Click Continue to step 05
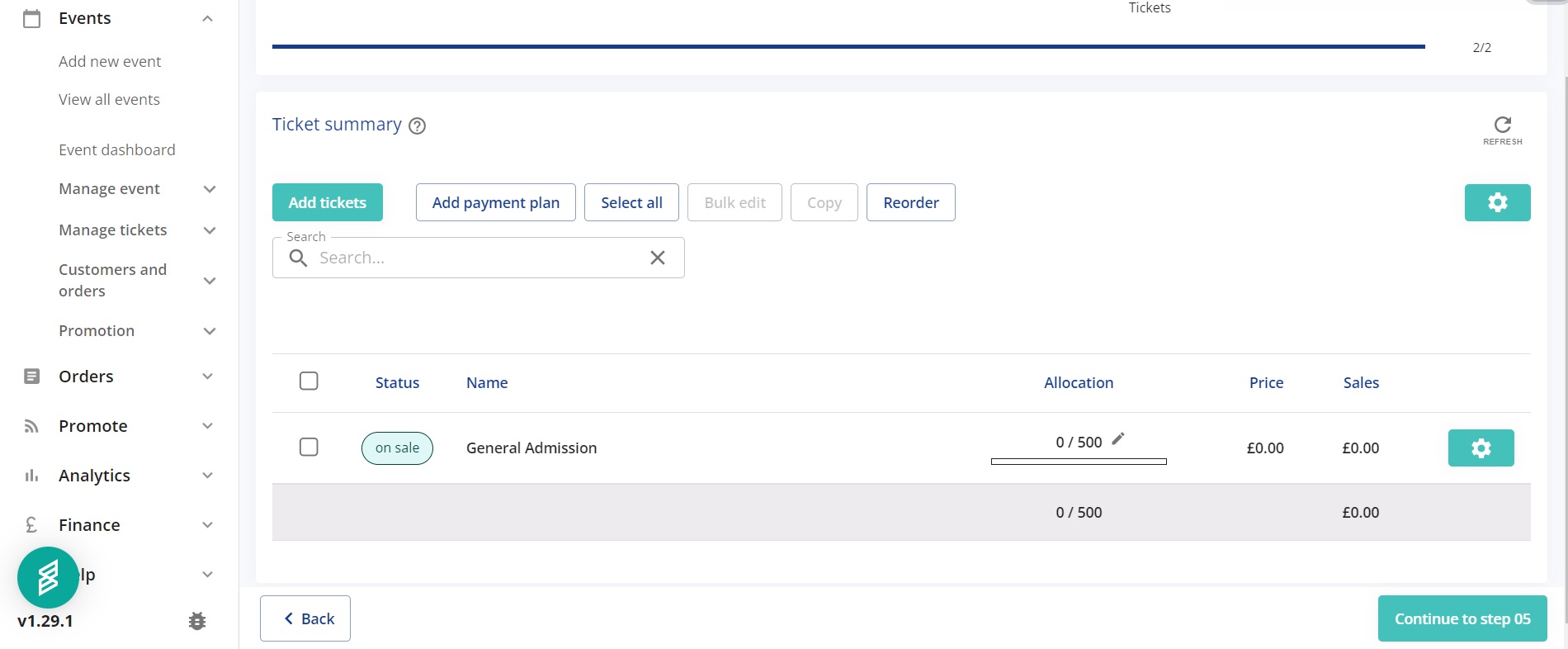Image resolution: width=1568 pixels, height=649 pixels. point(1462,618)
